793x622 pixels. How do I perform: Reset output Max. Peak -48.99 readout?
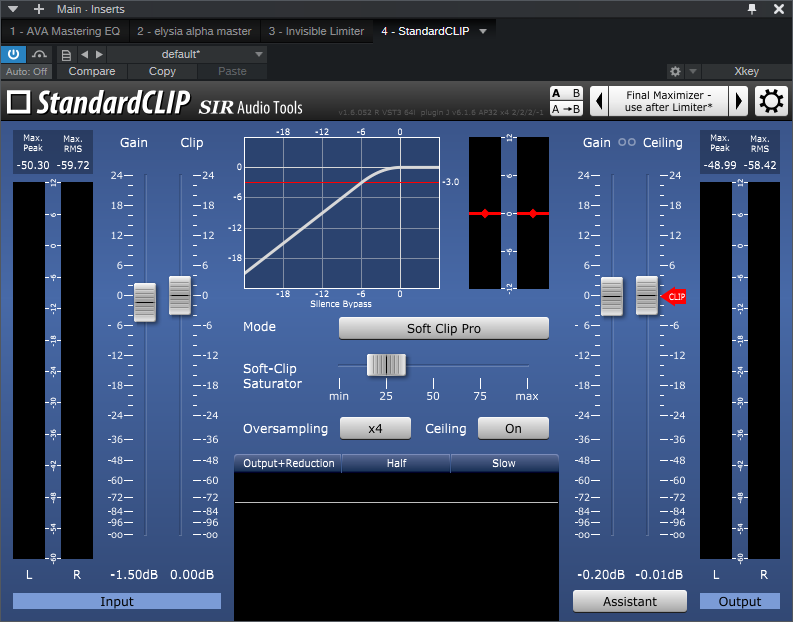pyautogui.click(x=720, y=165)
